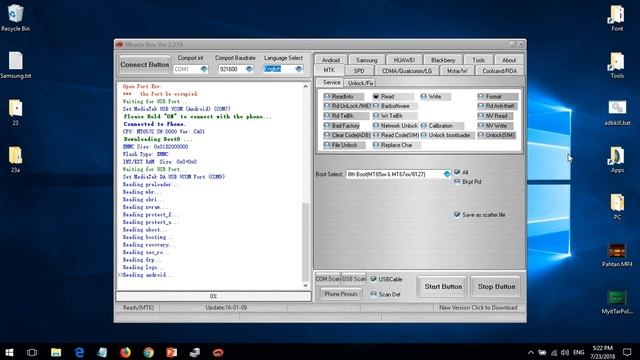Image resolution: width=640 pixels, height=360 pixels.
Task: Open the Tools folder on desktop
Action: coord(617,65)
